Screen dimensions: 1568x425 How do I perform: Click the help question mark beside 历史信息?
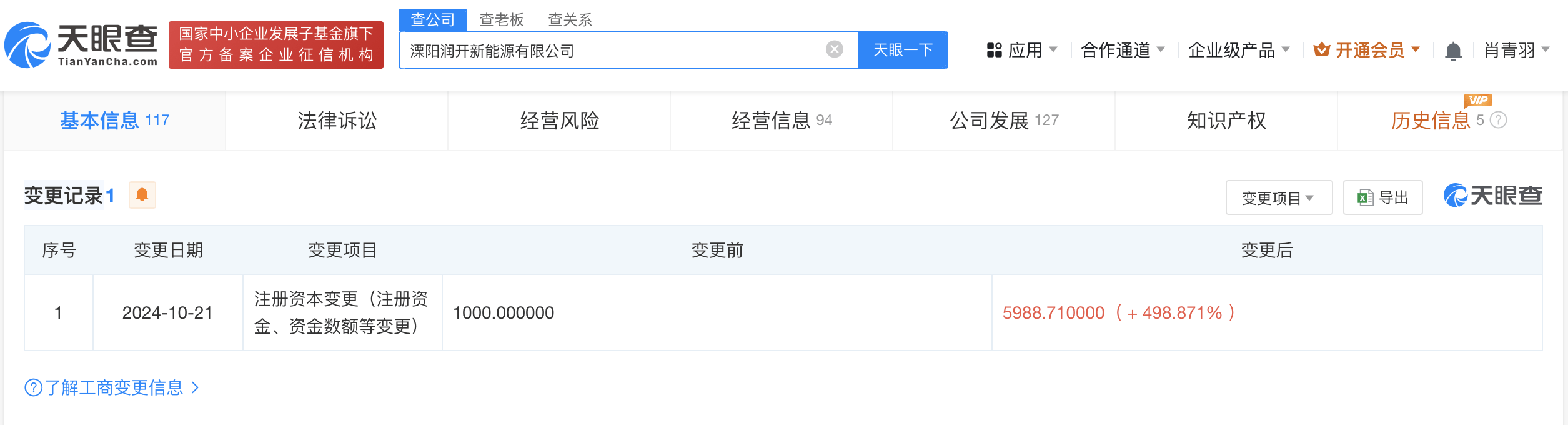(1499, 120)
